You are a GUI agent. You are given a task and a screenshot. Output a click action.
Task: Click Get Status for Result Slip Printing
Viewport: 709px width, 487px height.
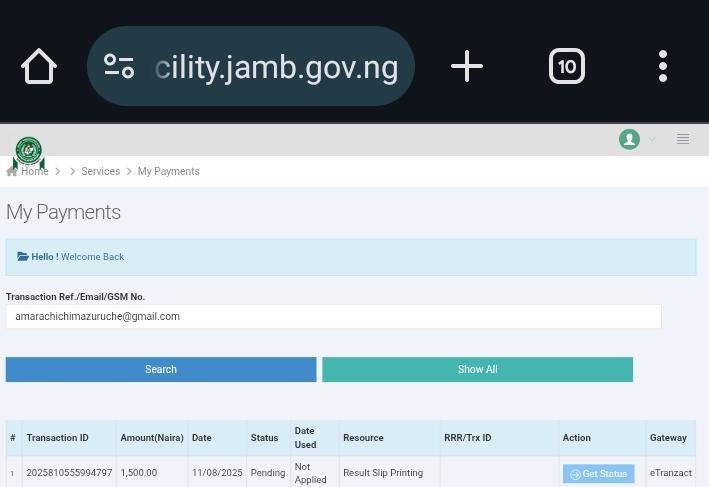point(599,473)
